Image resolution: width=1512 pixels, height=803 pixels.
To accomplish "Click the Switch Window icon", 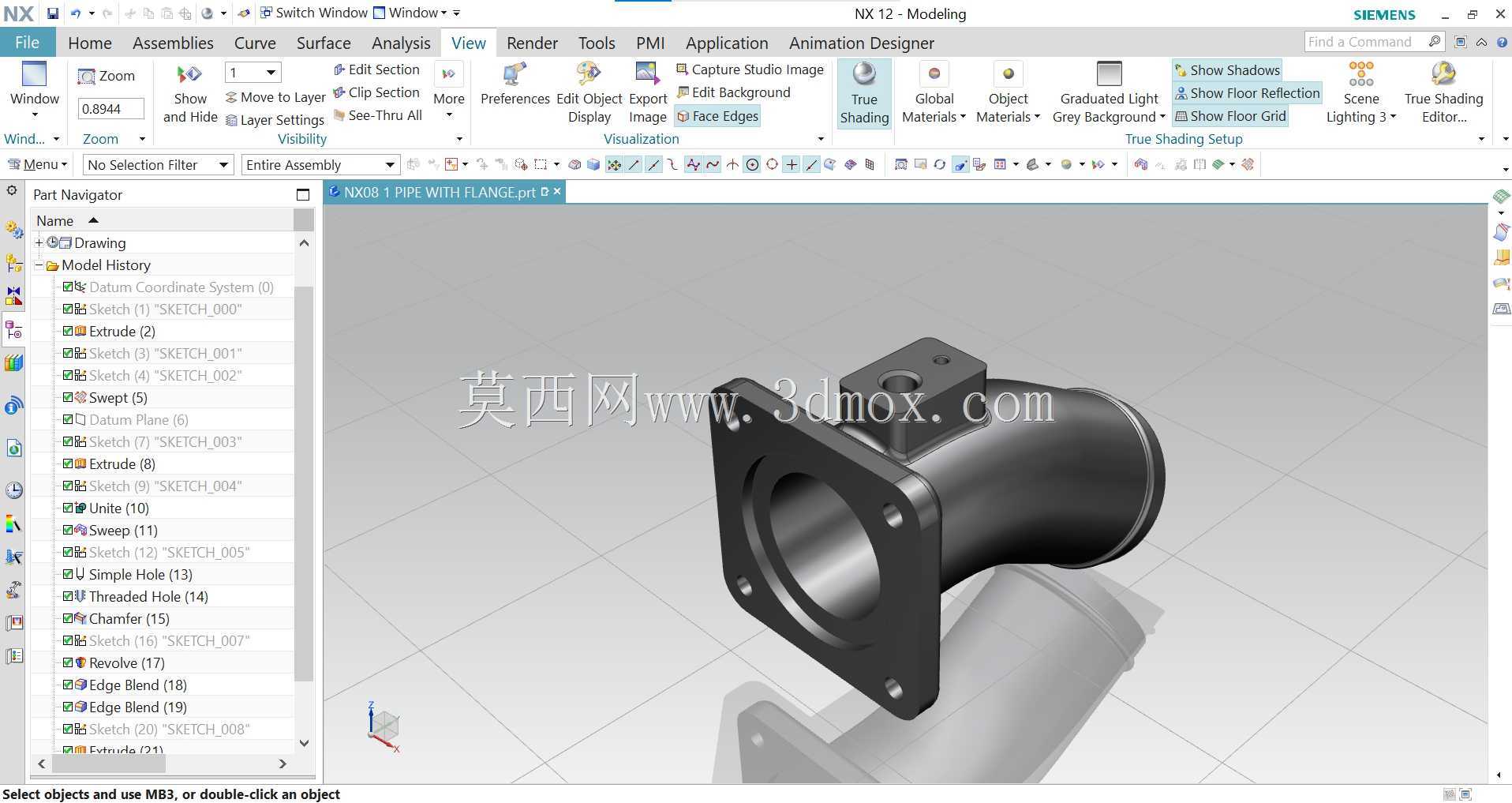I will click(266, 13).
